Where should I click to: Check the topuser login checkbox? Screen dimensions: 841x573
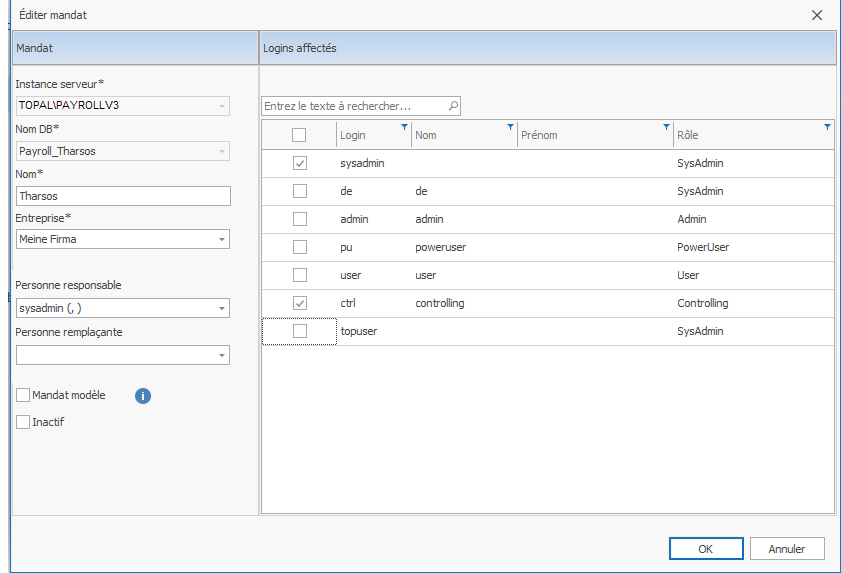click(299, 331)
